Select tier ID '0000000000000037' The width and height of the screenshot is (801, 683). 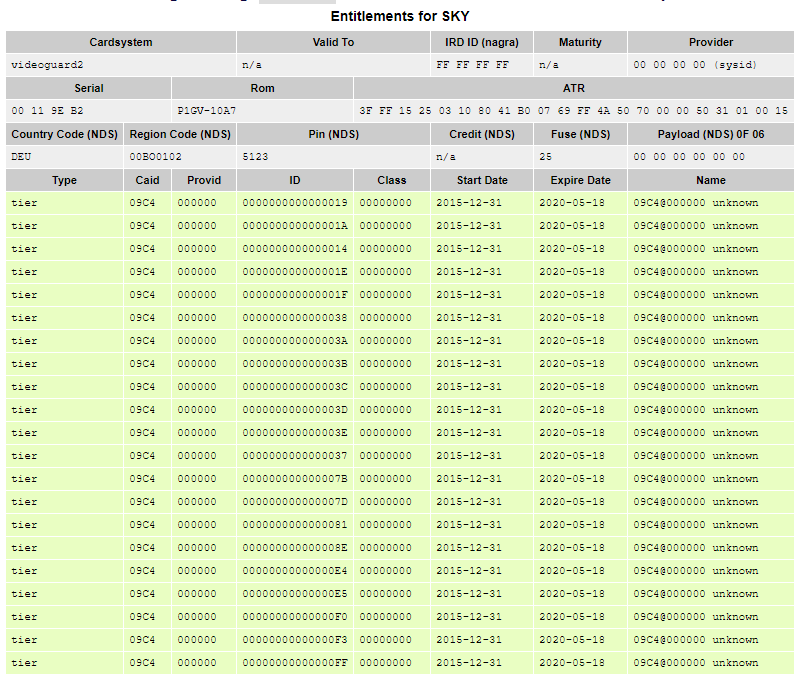coord(295,456)
